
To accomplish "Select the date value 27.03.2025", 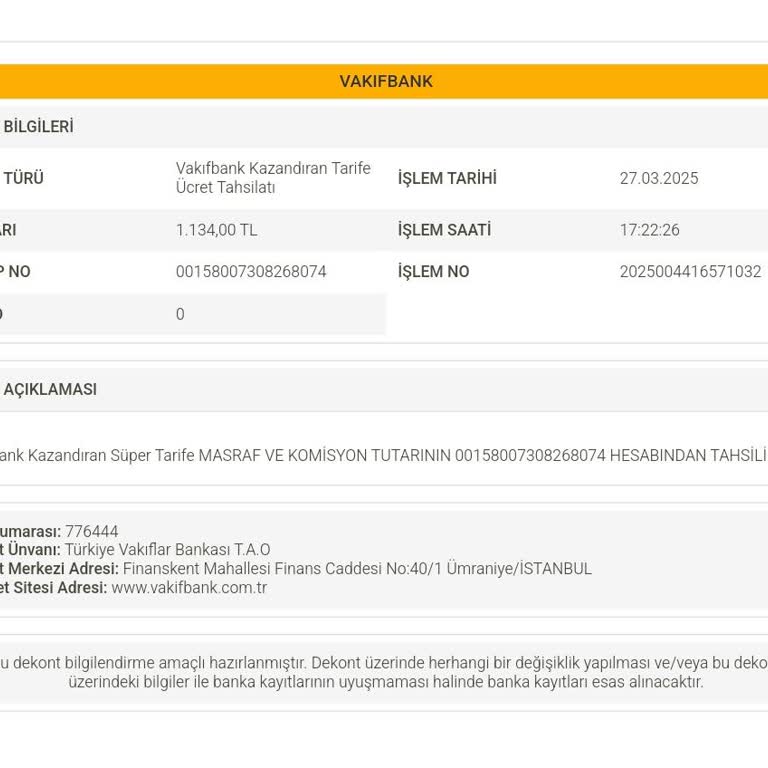I will pos(659,178).
